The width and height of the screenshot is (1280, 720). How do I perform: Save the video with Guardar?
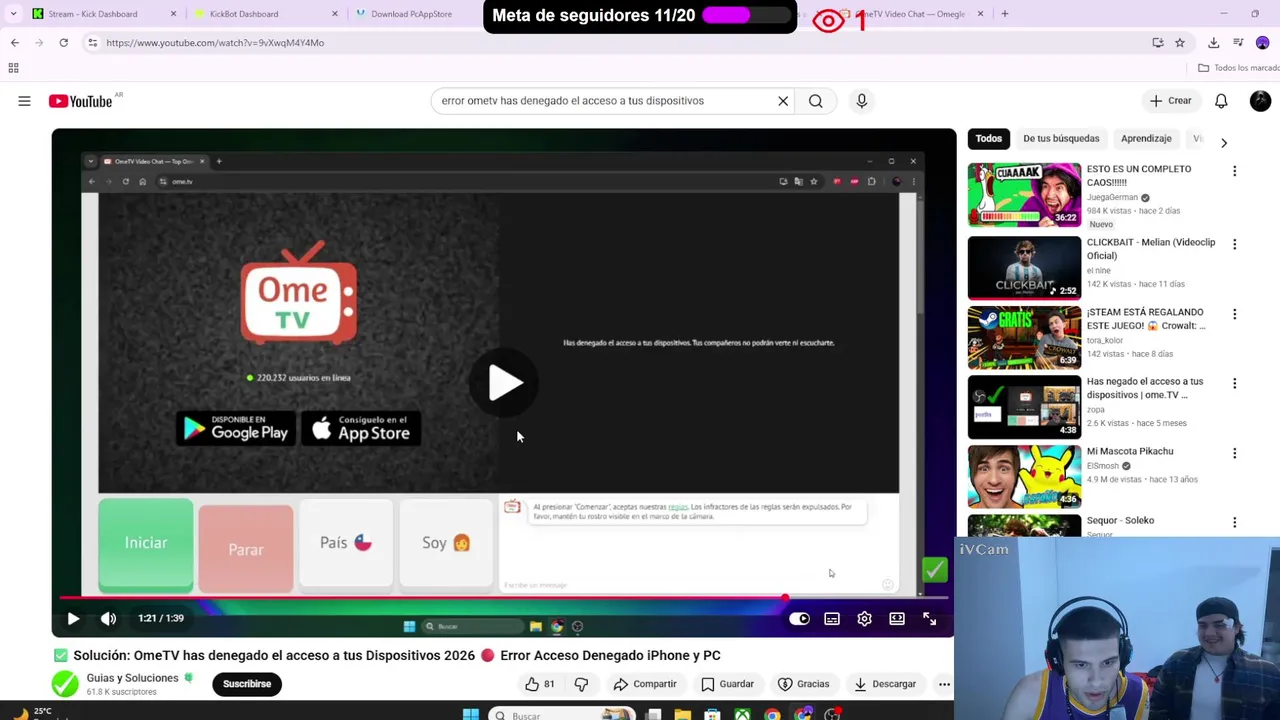pos(727,684)
